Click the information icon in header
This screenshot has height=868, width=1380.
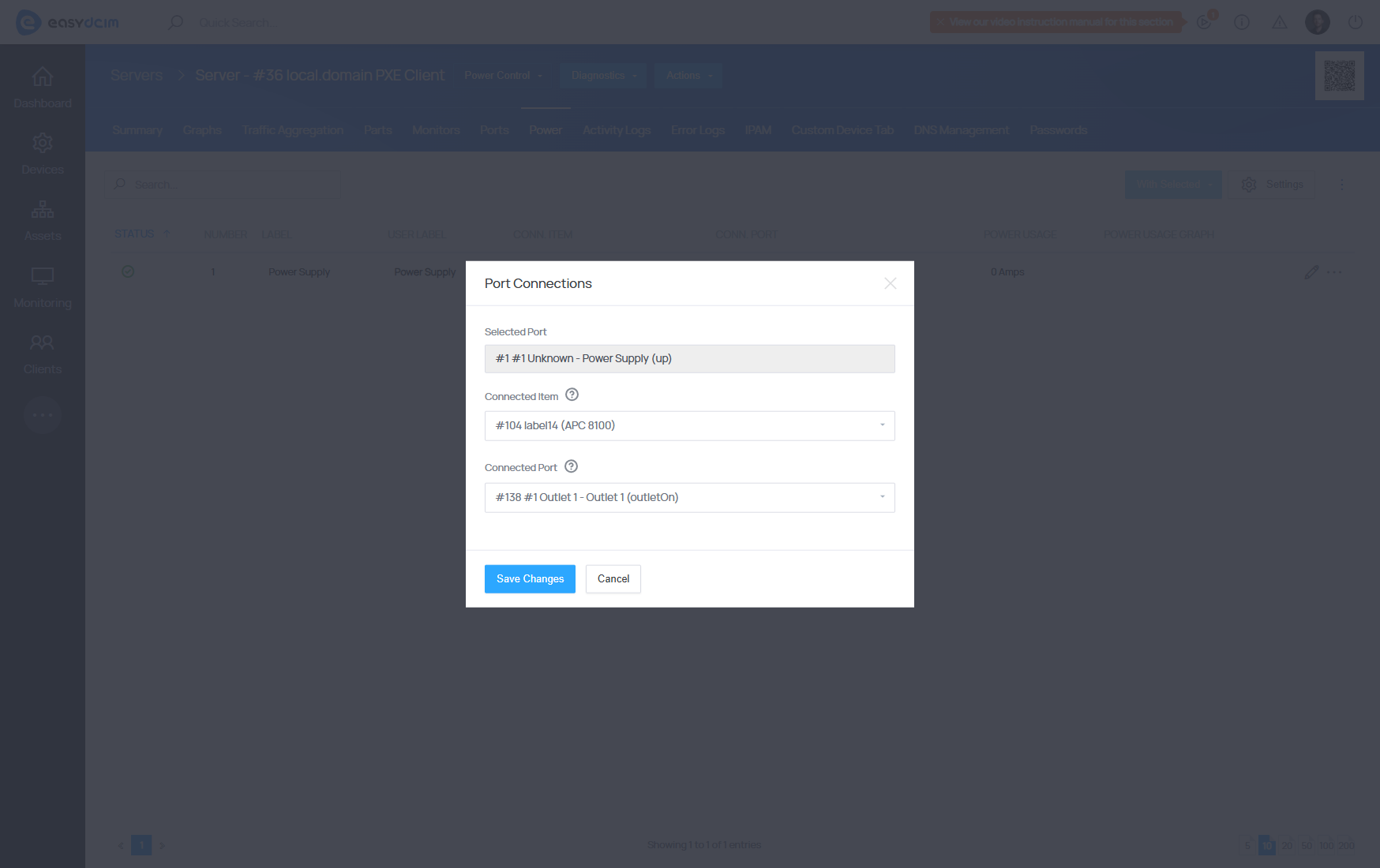(1242, 22)
